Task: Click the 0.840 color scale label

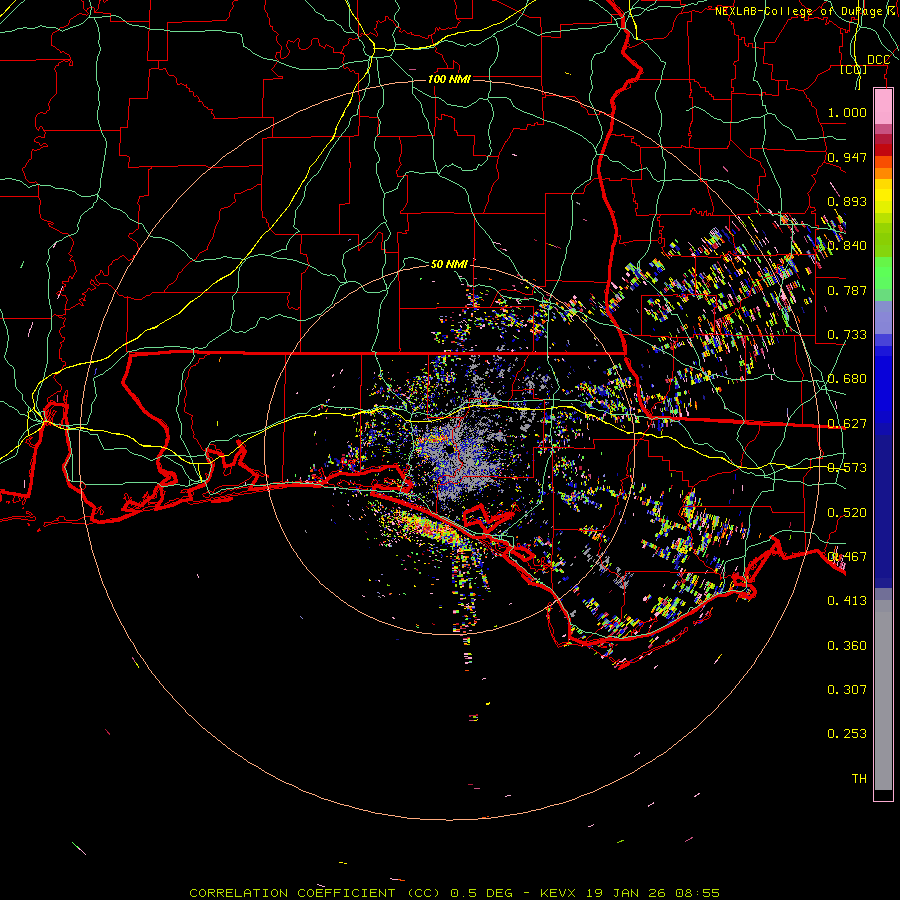Action: tap(847, 246)
